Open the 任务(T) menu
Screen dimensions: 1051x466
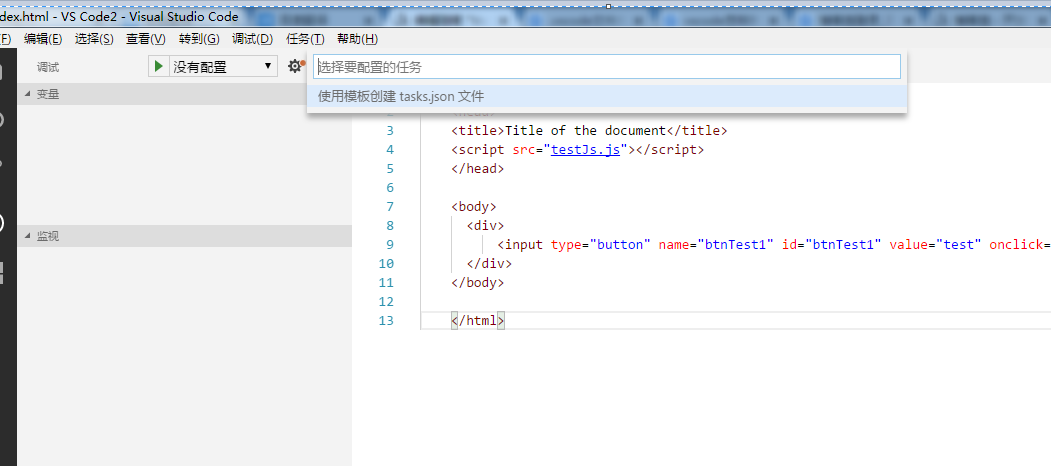click(305, 39)
